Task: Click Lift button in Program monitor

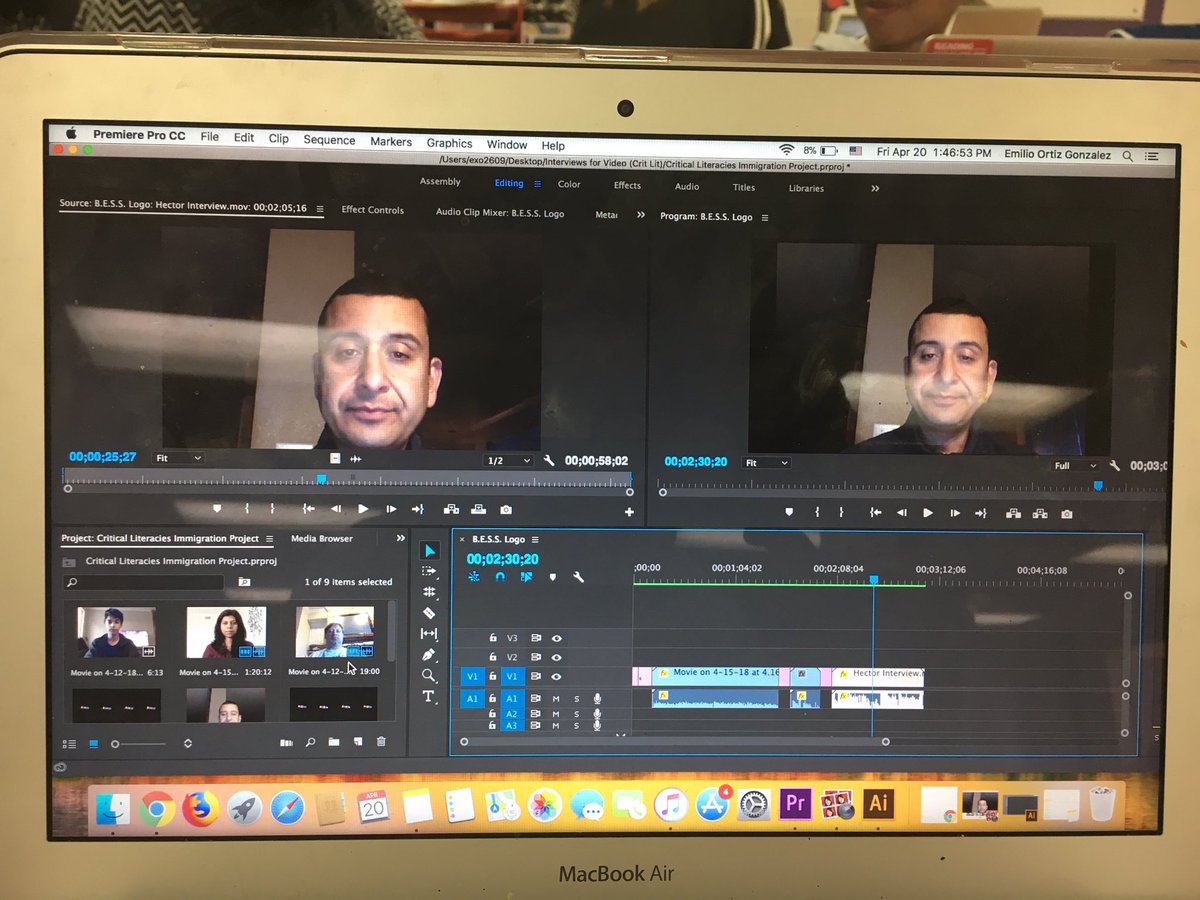Action: [x=1014, y=514]
